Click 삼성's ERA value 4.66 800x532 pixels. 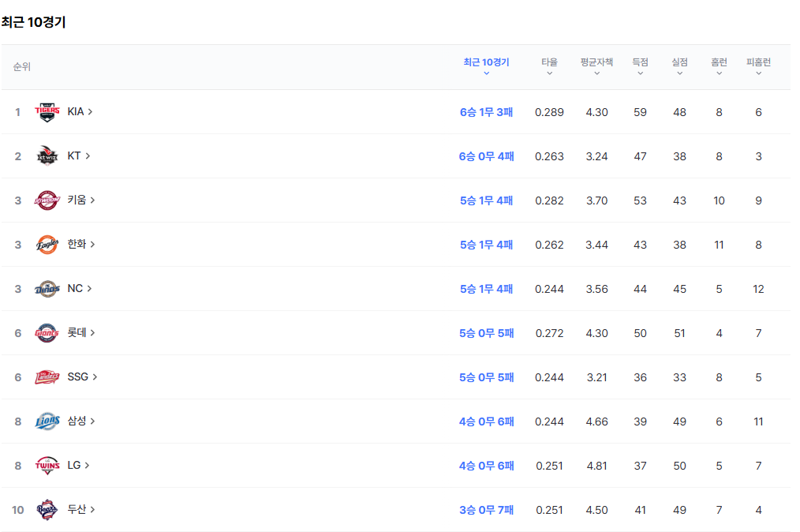[596, 422]
